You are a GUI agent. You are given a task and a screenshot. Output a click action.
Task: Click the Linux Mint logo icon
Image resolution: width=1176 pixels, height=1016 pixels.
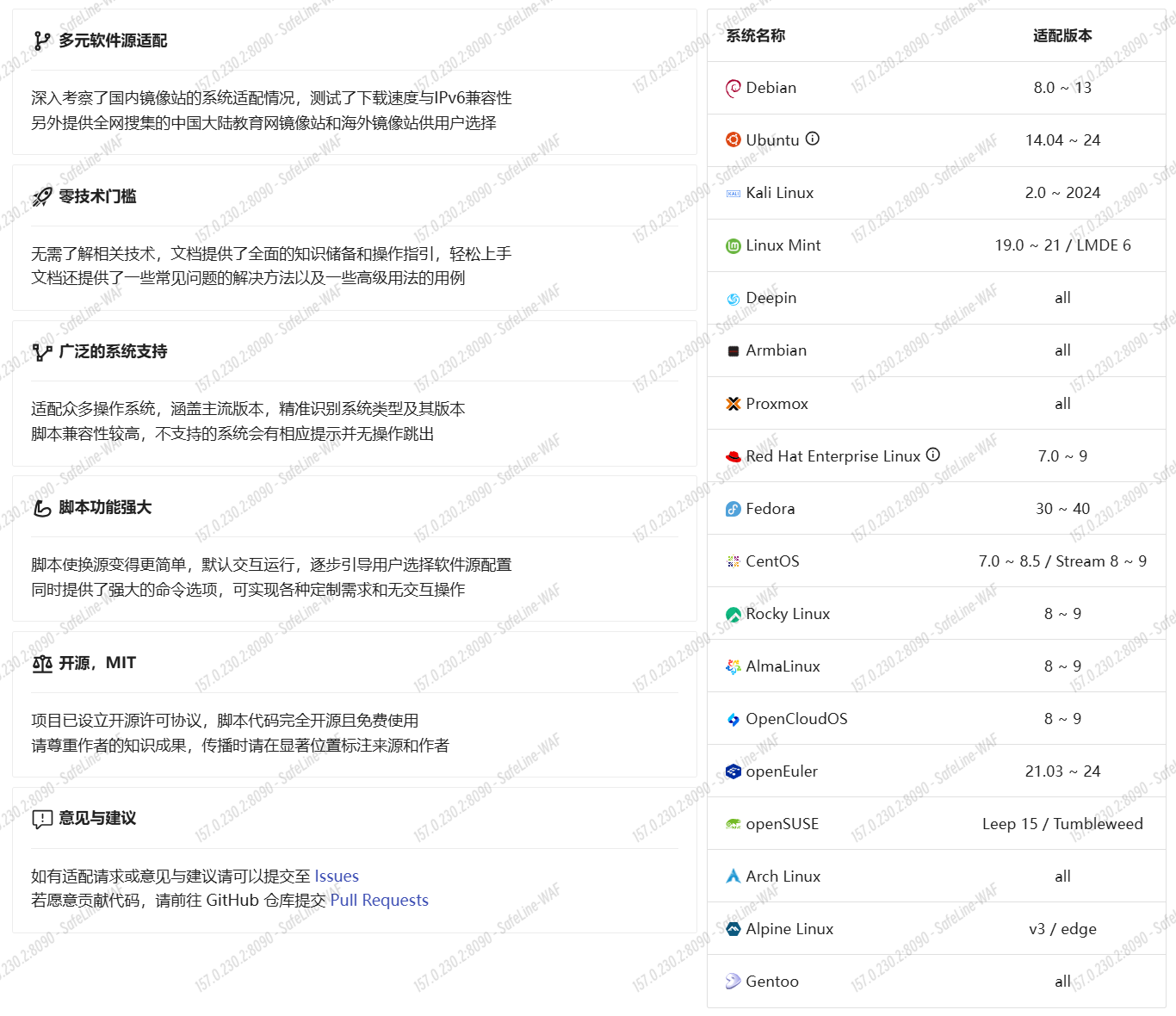733,246
